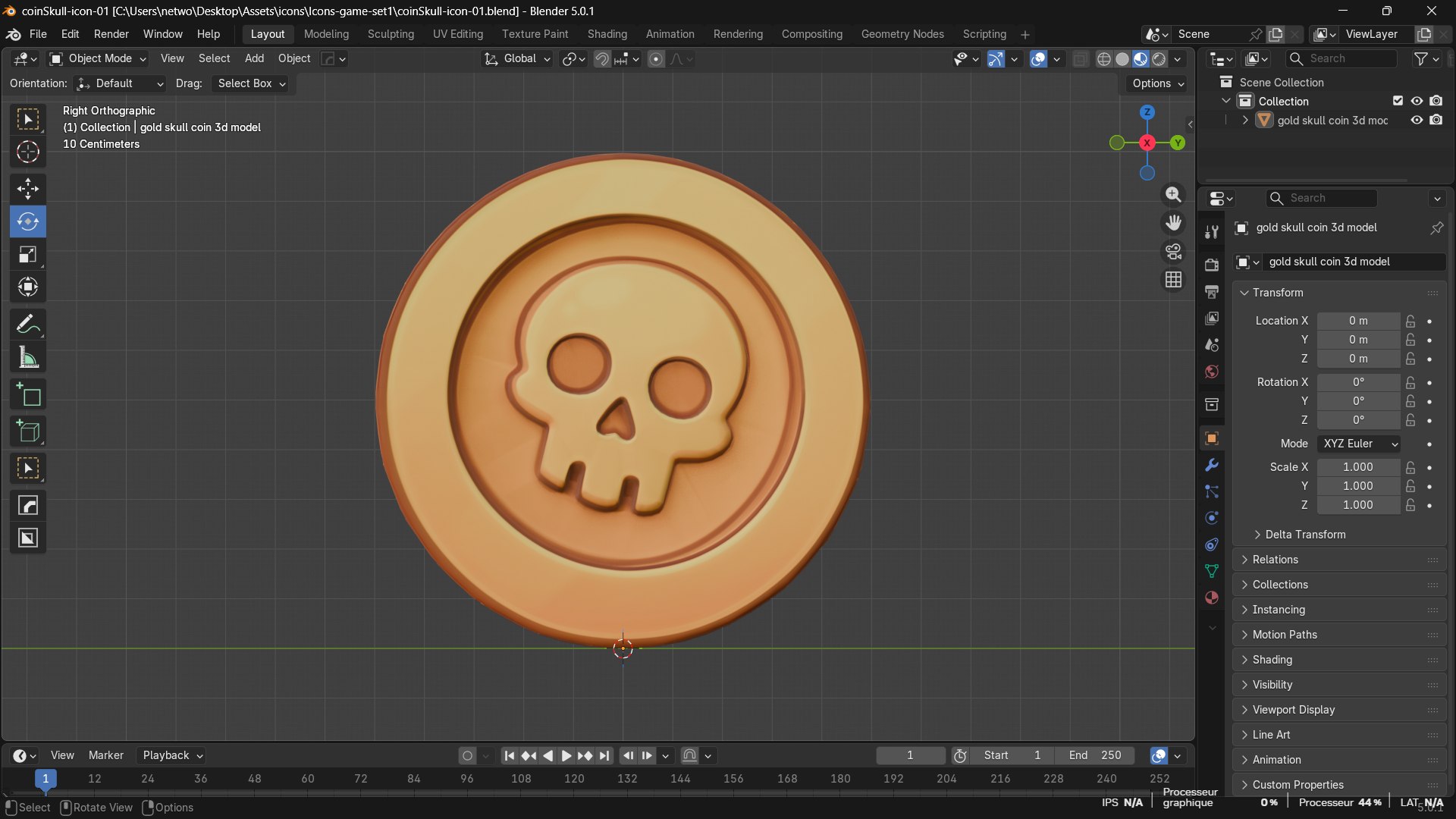1456x819 pixels.
Task: Open the Render menu
Action: coord(111,34)
